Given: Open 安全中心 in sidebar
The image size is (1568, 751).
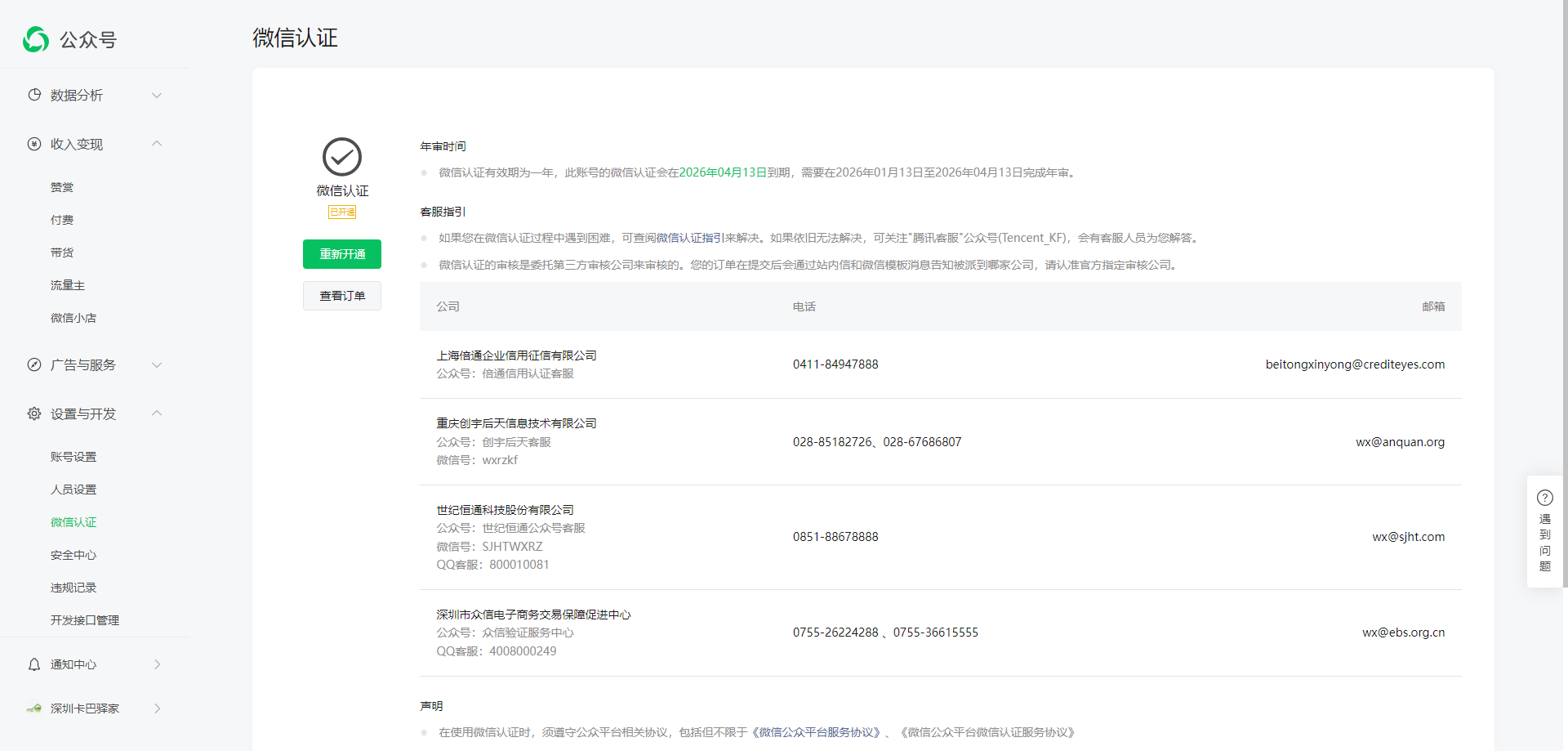Looking at the screenshot, I should 73,555.
